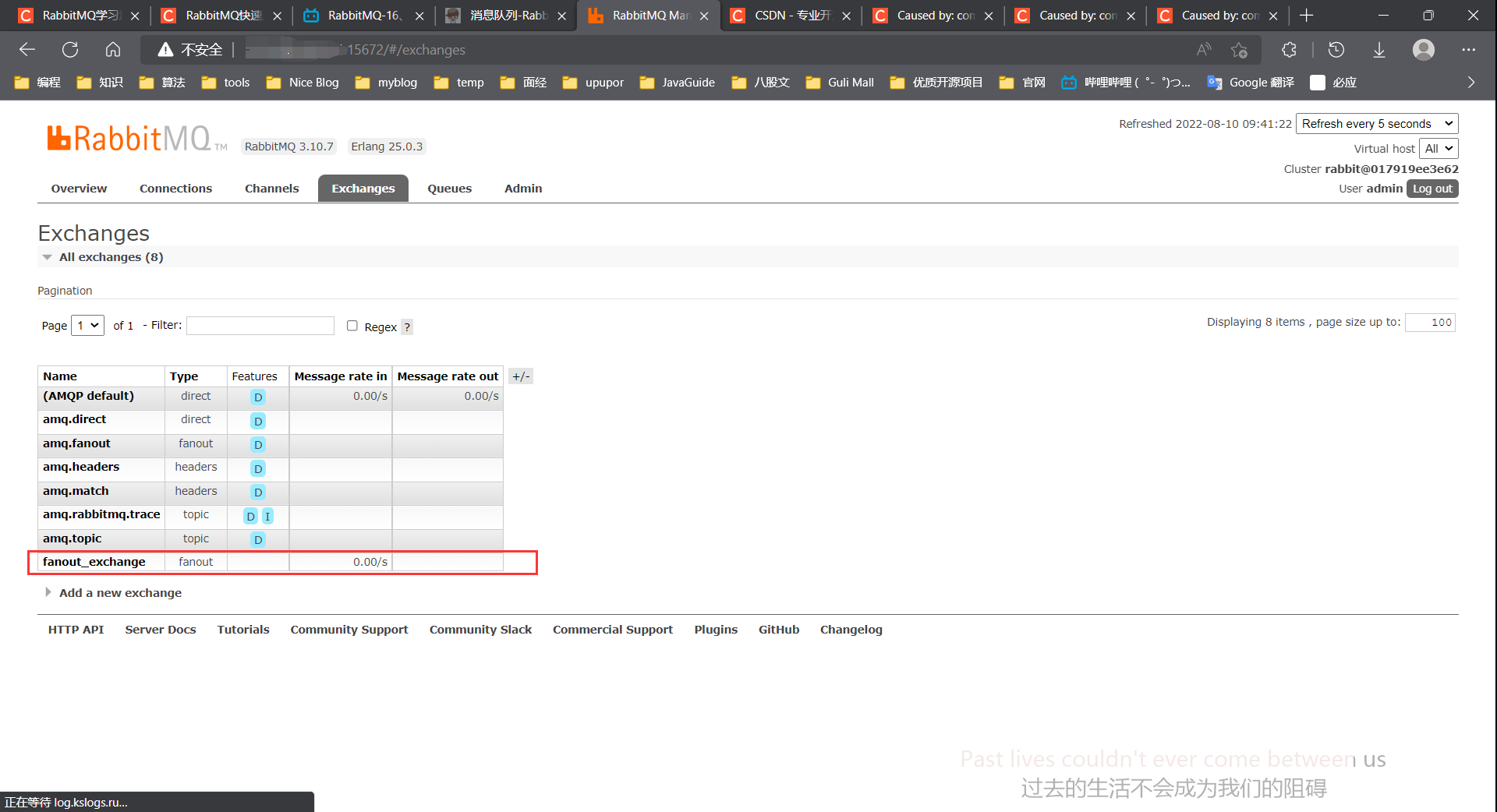Screen dimensions: 1497x812
Task: Click the RabbitMQ logo
Action: point(136,139)
